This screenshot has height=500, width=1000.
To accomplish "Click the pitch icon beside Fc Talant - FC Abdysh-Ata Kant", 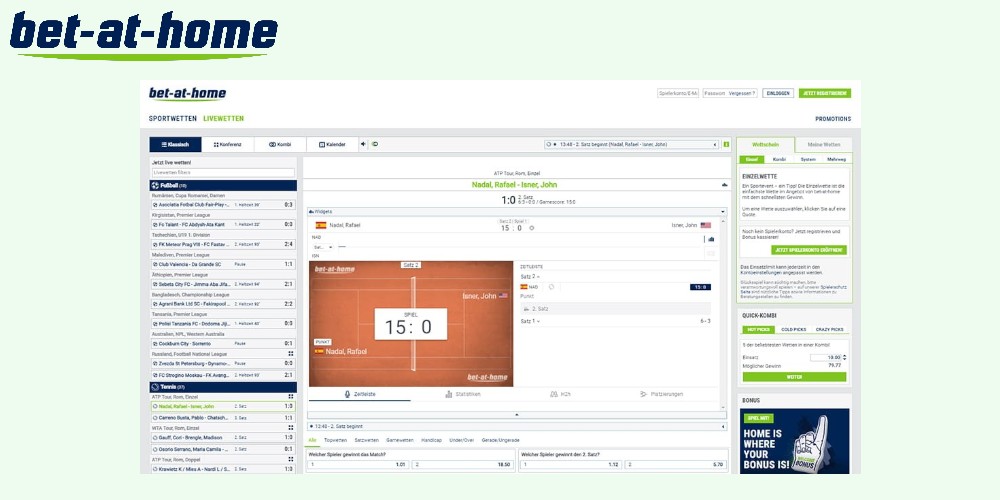I will coord(155,224).
